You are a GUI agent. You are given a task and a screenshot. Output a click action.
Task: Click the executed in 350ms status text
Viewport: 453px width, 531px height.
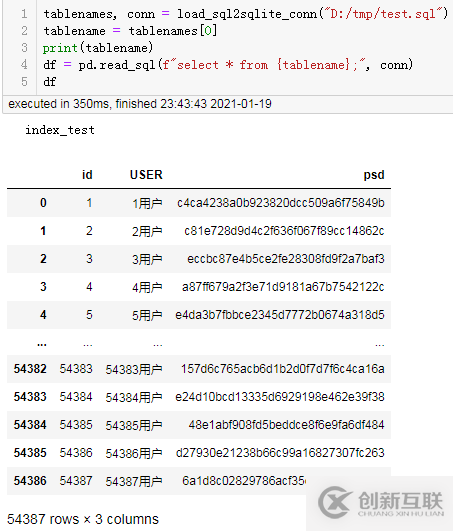coord(140,104)
